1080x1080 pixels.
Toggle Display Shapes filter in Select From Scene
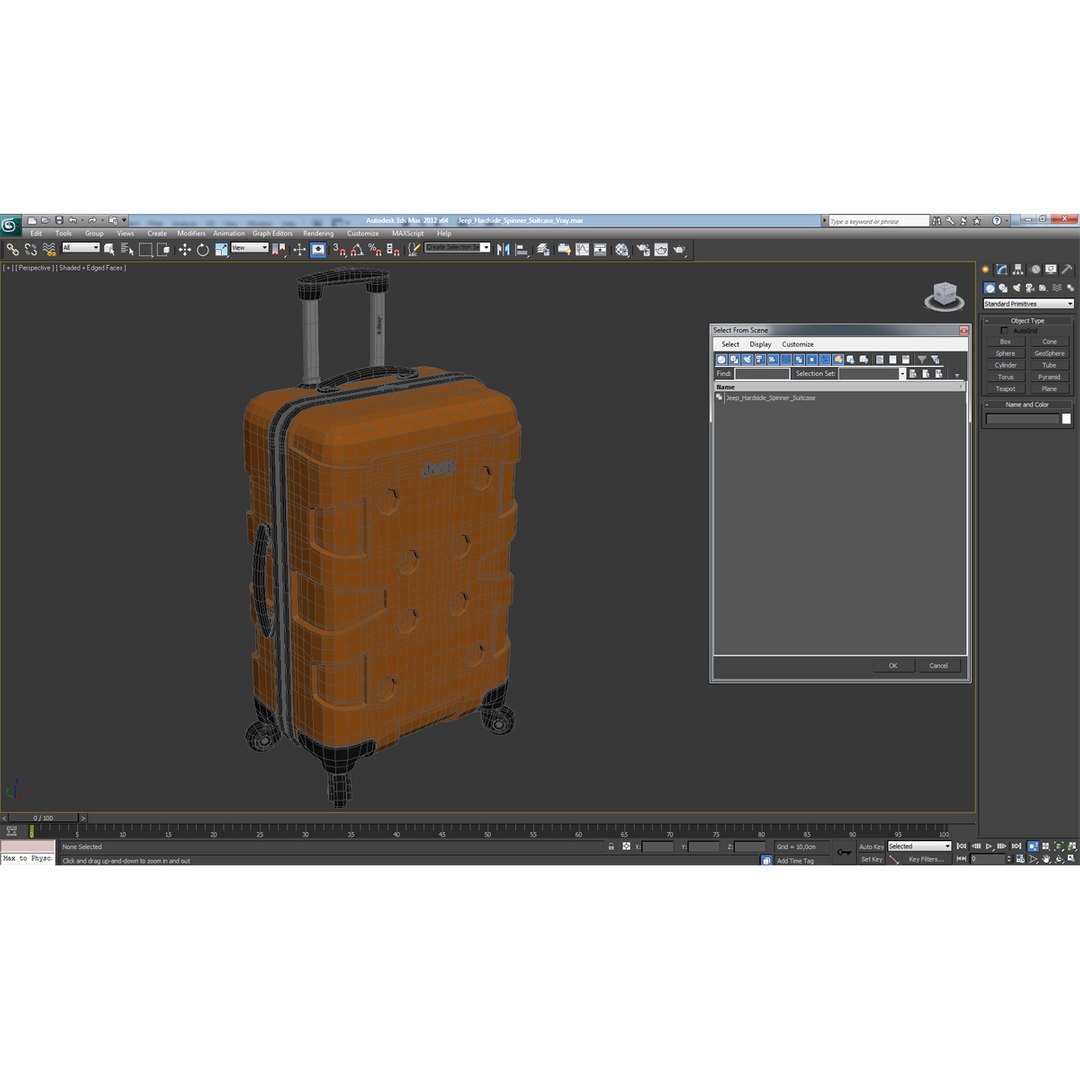point(734,360)
